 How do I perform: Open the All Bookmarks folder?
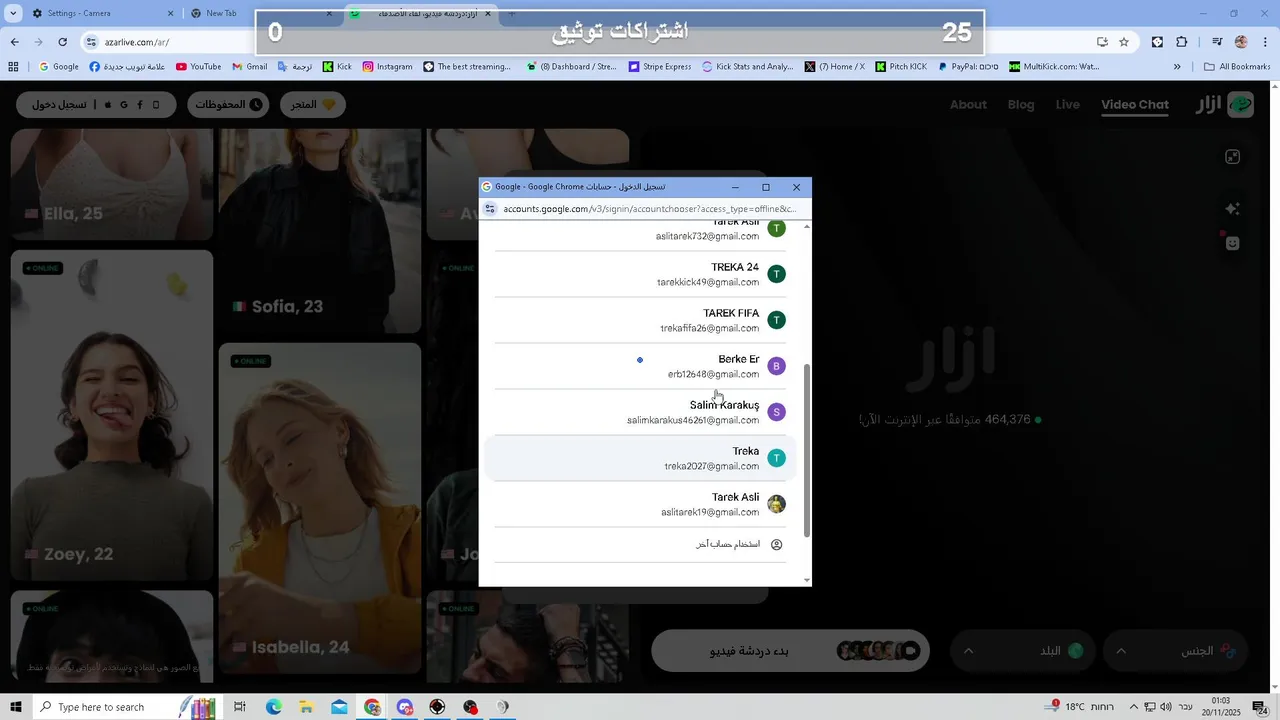(x=1237, y=67)
